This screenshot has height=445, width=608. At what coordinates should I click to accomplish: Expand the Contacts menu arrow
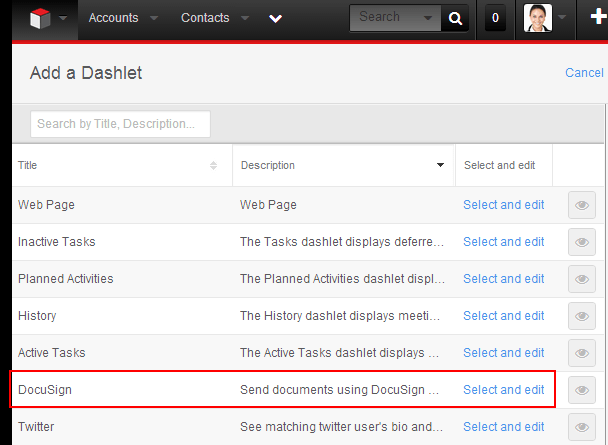[245, 18]
